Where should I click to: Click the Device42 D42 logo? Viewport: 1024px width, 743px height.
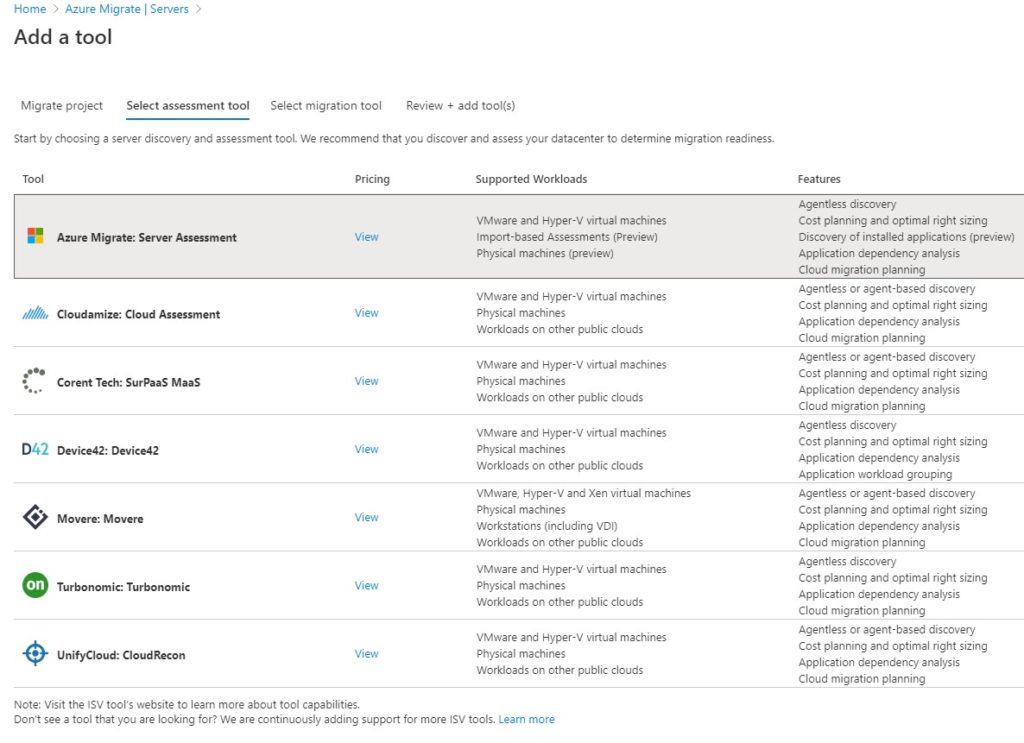pos(35,449)
